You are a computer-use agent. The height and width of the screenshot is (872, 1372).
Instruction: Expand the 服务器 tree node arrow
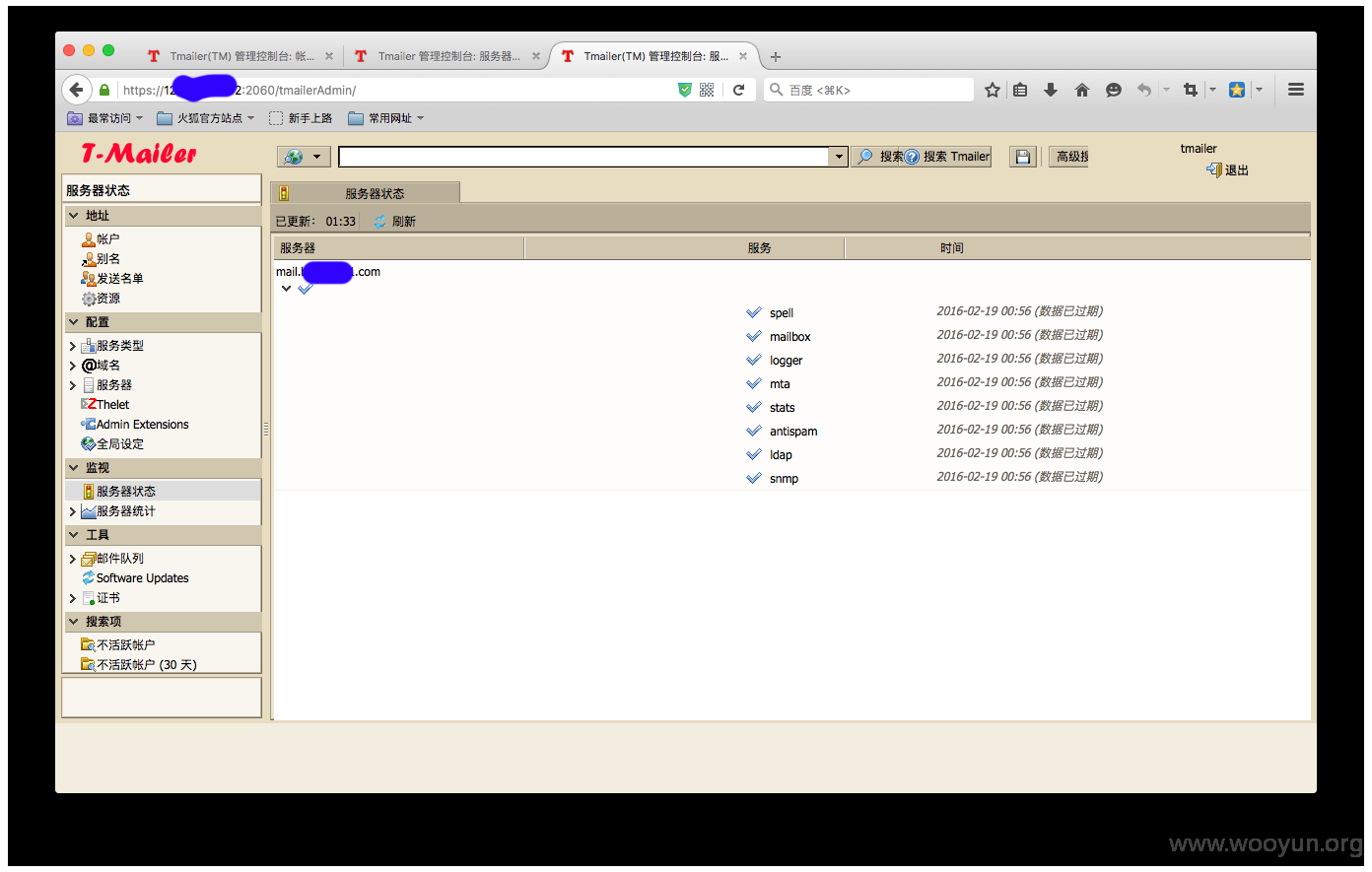72,385
